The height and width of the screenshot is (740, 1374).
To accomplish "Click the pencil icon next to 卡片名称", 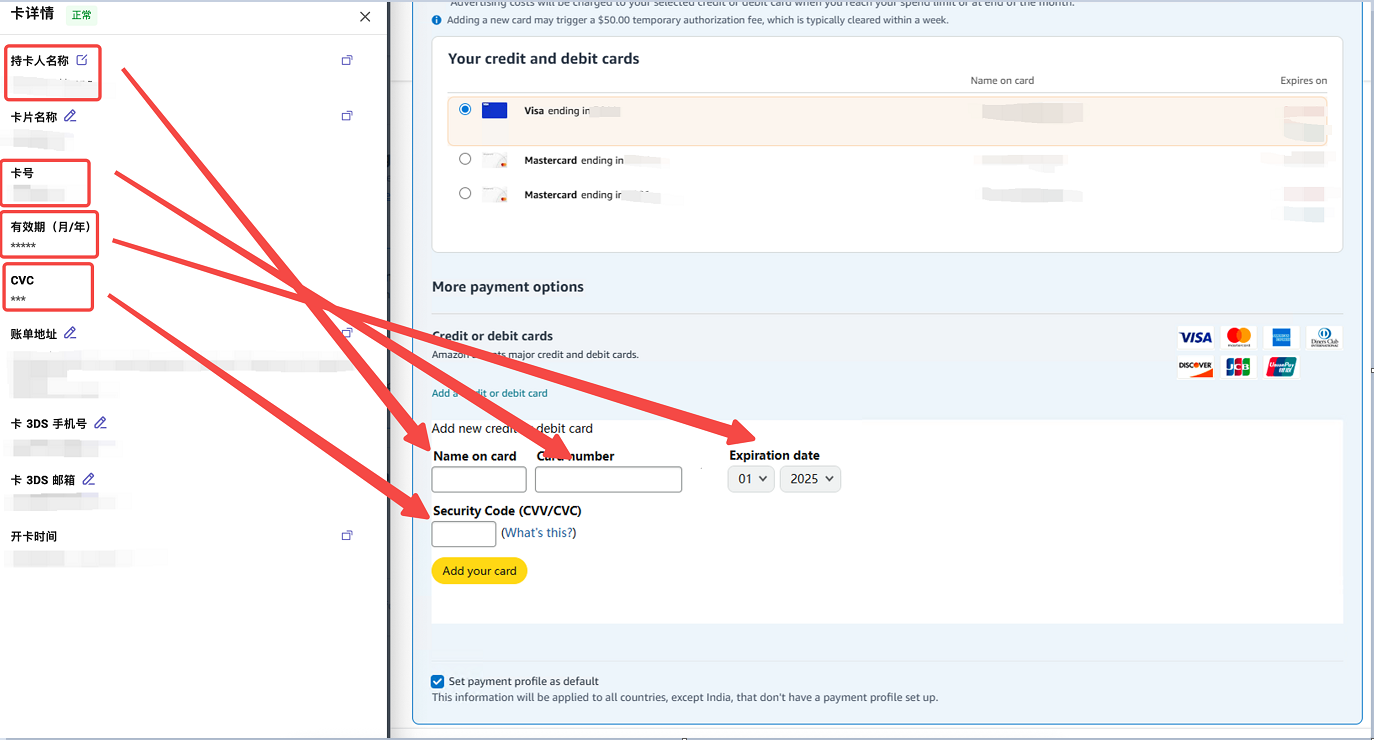I will (x=70, y=116).
